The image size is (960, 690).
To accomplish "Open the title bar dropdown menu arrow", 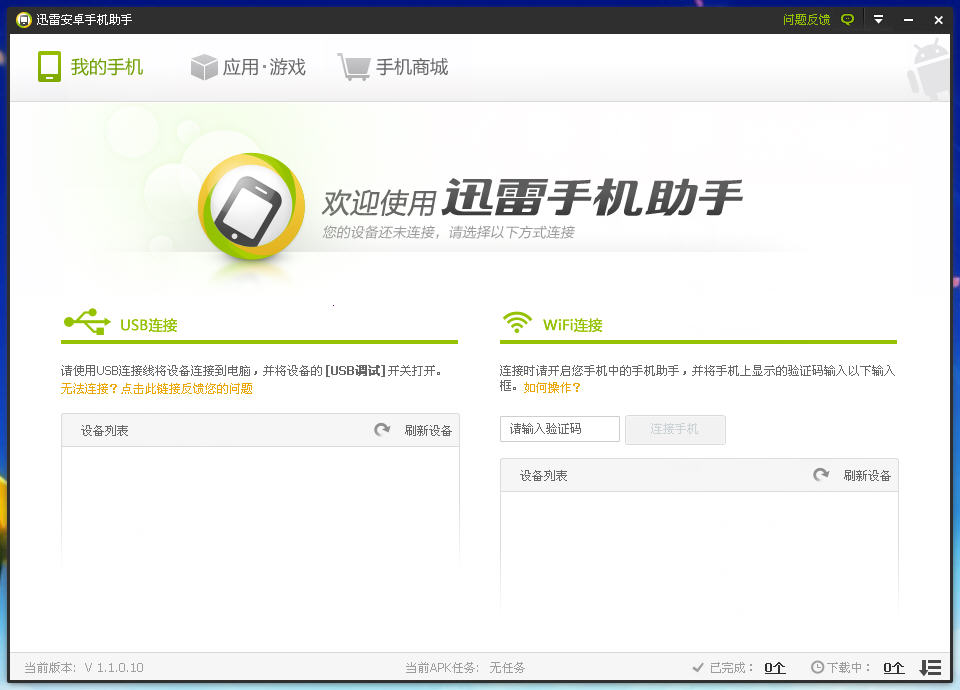I will pyautogui.click(x=878, y=20).
